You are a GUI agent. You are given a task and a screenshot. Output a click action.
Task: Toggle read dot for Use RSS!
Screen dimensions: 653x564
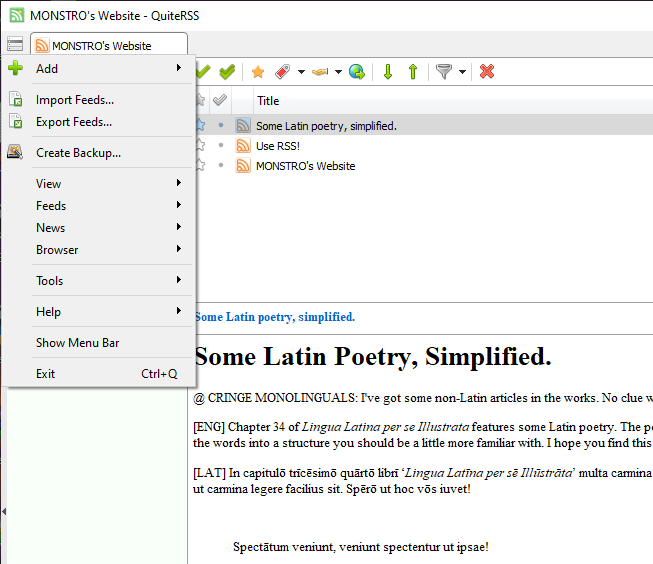(x=221, y=145)
